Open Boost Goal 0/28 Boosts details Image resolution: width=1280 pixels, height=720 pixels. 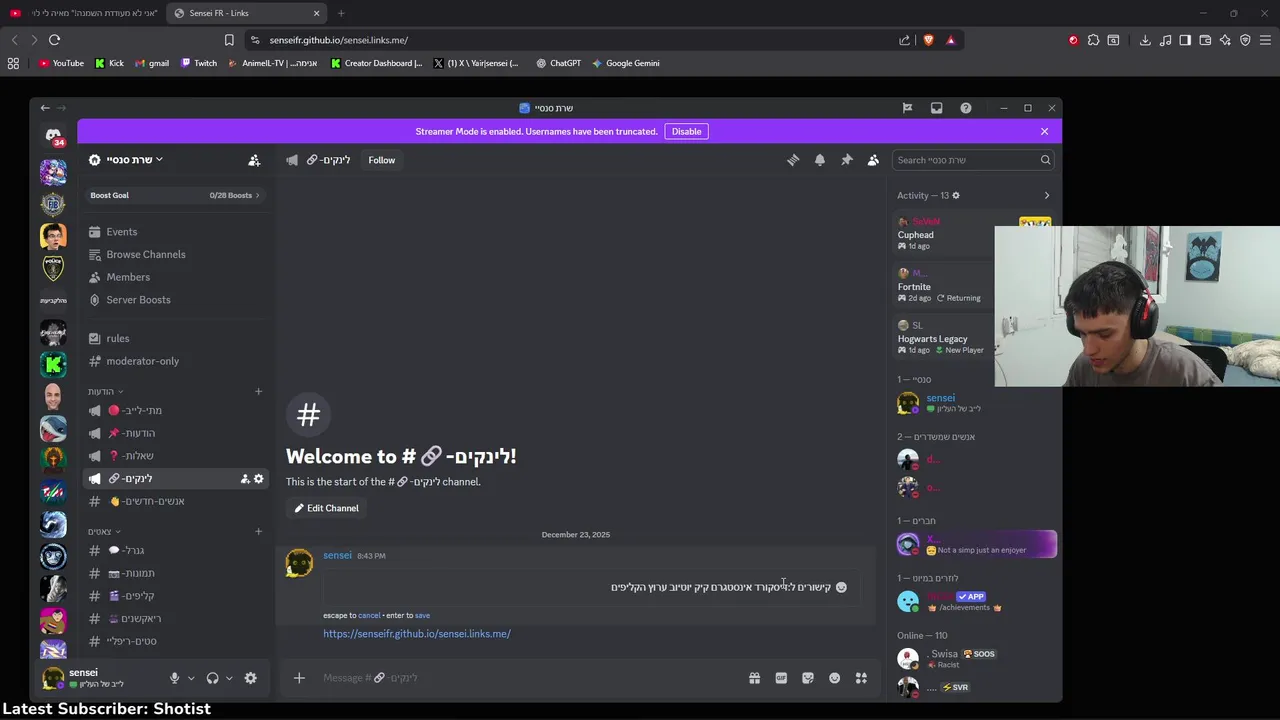pos(175,195)
